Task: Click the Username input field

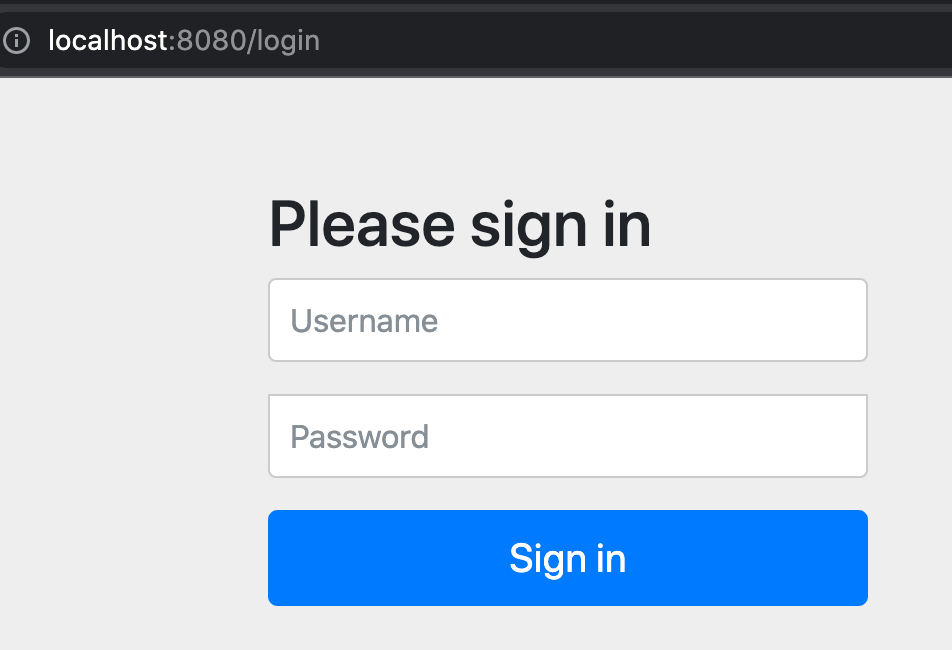Action: (x=567, y=320)
